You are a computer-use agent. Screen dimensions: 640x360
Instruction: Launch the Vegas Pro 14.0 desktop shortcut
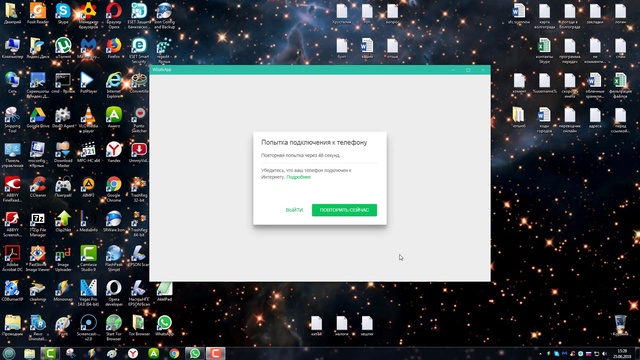[x=88, y=293]
